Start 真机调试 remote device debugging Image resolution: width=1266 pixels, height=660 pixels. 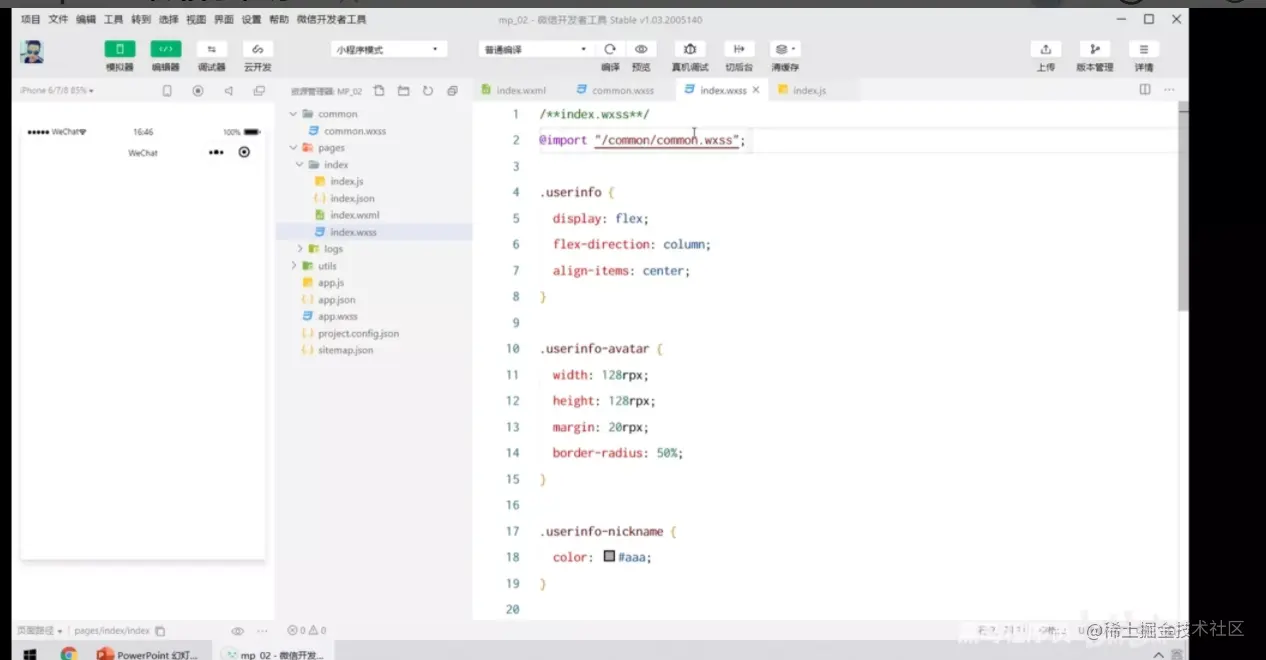690,49
